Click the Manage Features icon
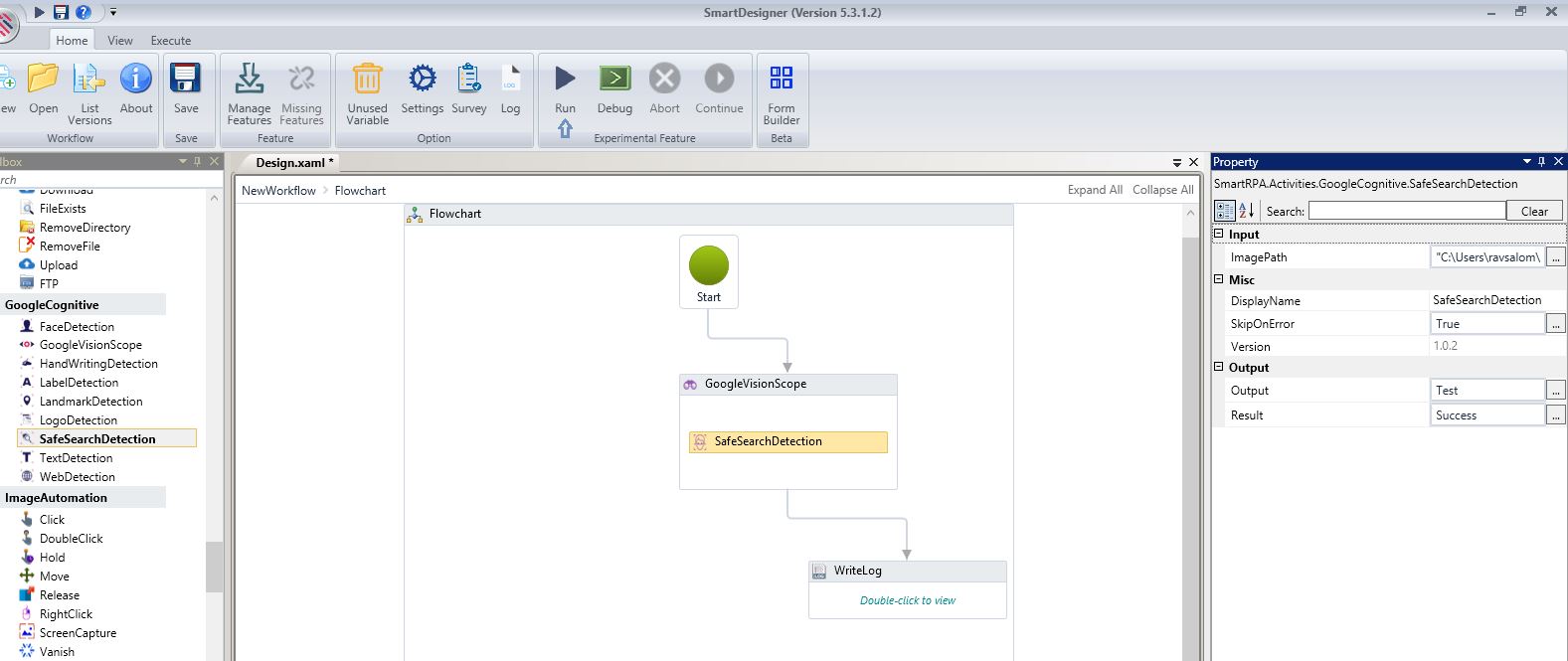The width and height of the screenshot is (1568, 661). pos(249,80)
